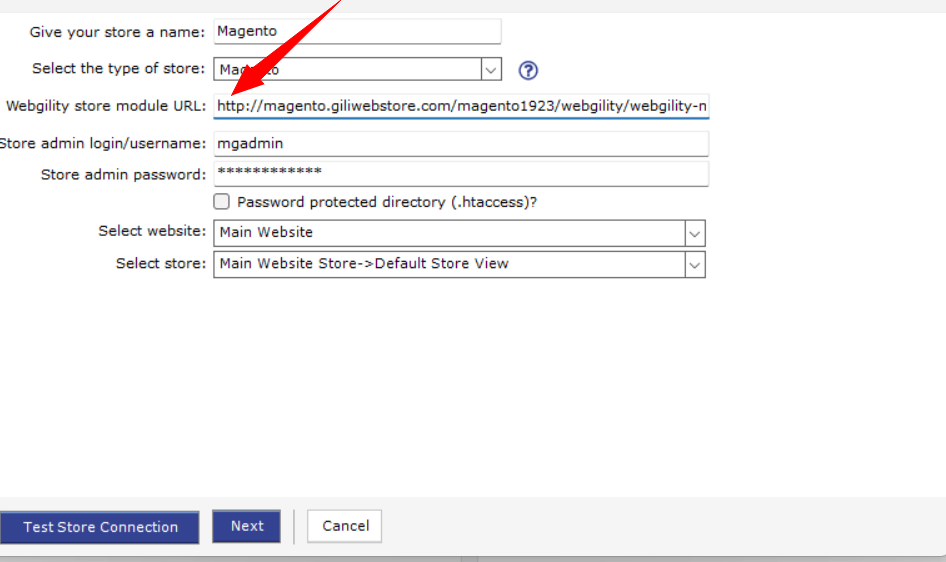Screen dimensions: 946x562
Task: Click the 'Select the type of store:' label
Action: tap(118, 69)
